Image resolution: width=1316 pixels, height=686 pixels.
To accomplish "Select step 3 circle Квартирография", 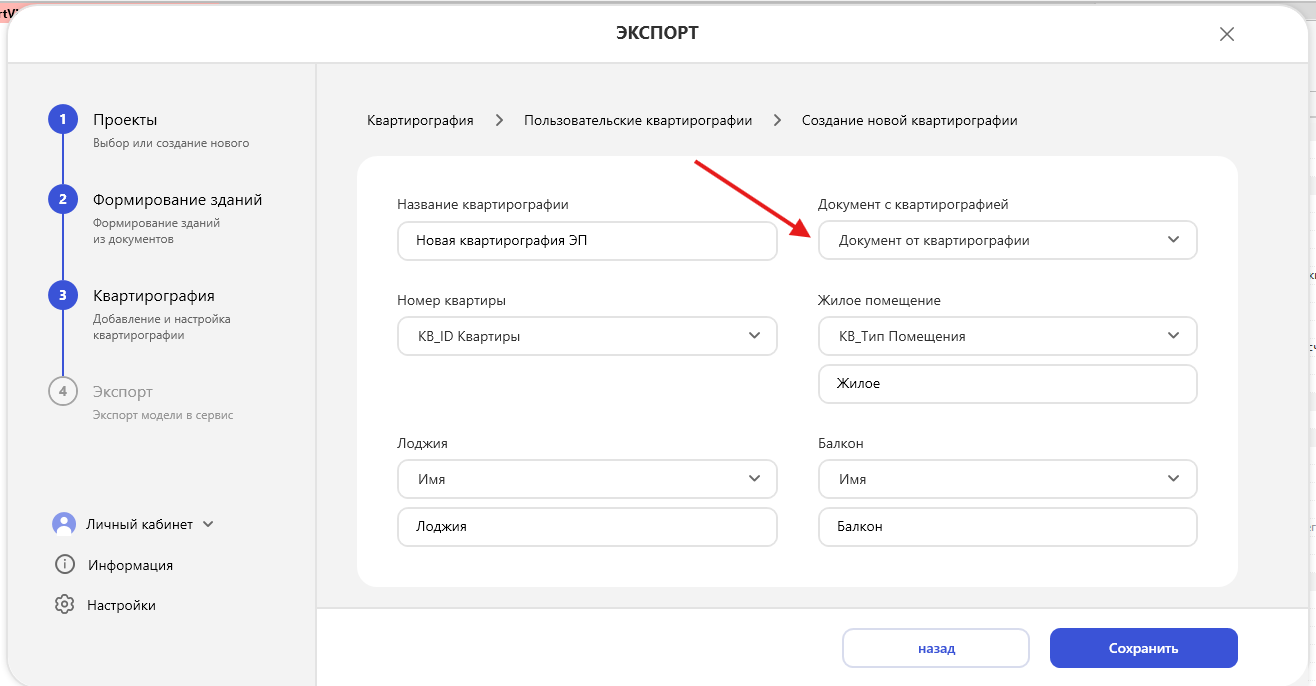I will point(62,295).
